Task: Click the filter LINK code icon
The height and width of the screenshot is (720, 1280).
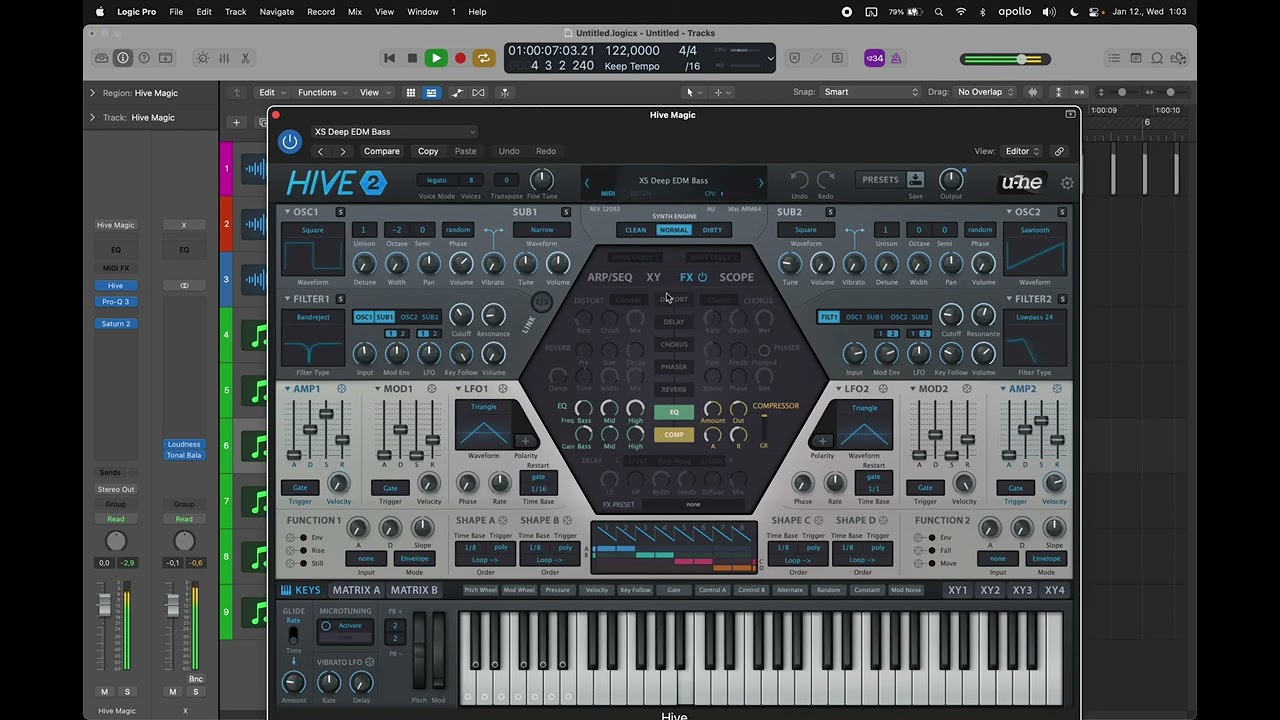Action: pyautogui.click(x=542, y=302)
